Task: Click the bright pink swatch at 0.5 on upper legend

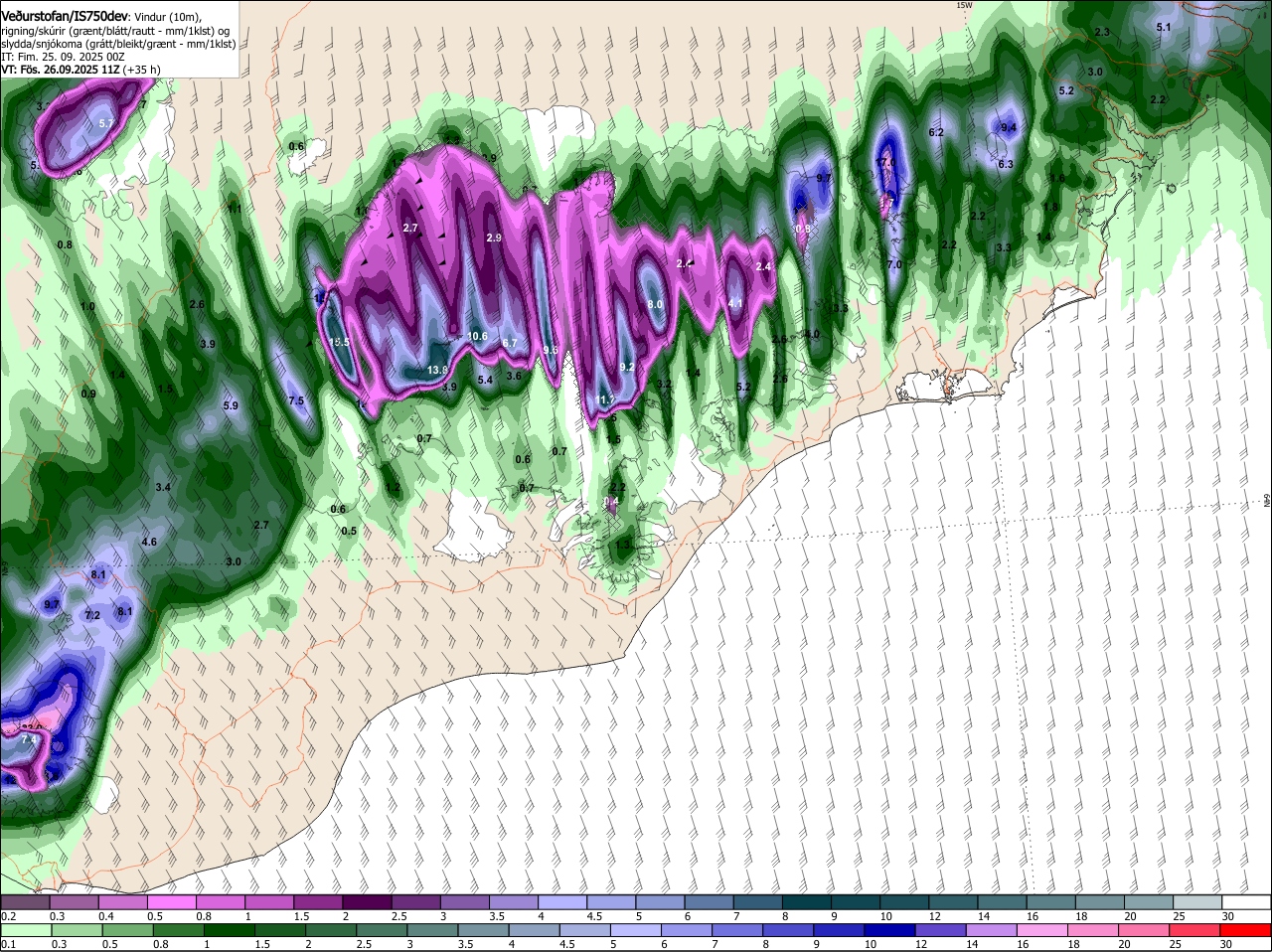Action: coord(171,901)
